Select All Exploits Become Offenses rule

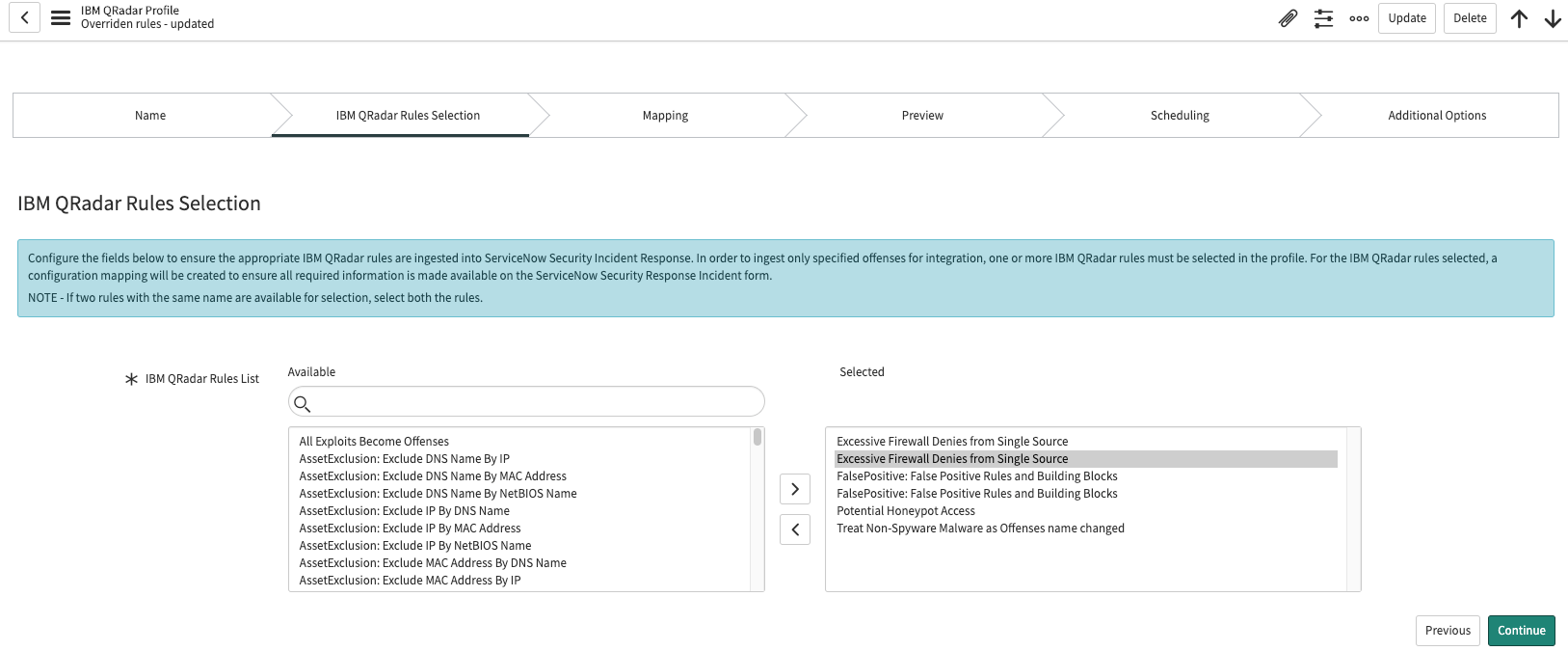(374, 442)
